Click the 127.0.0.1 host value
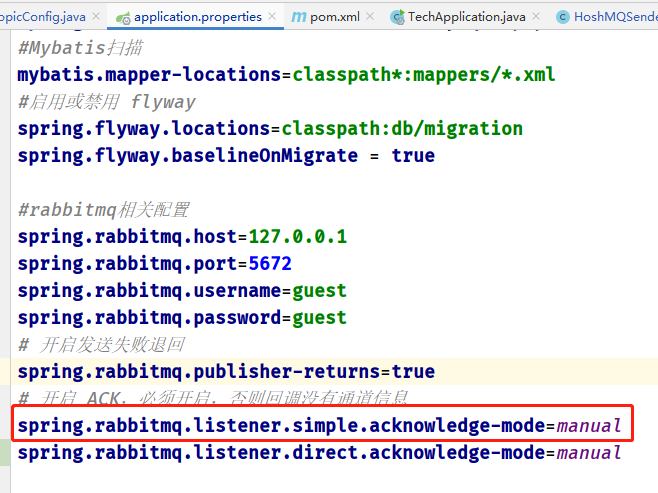Image resolution: width=658 pixels, height=493 pixels. point(298,237)
